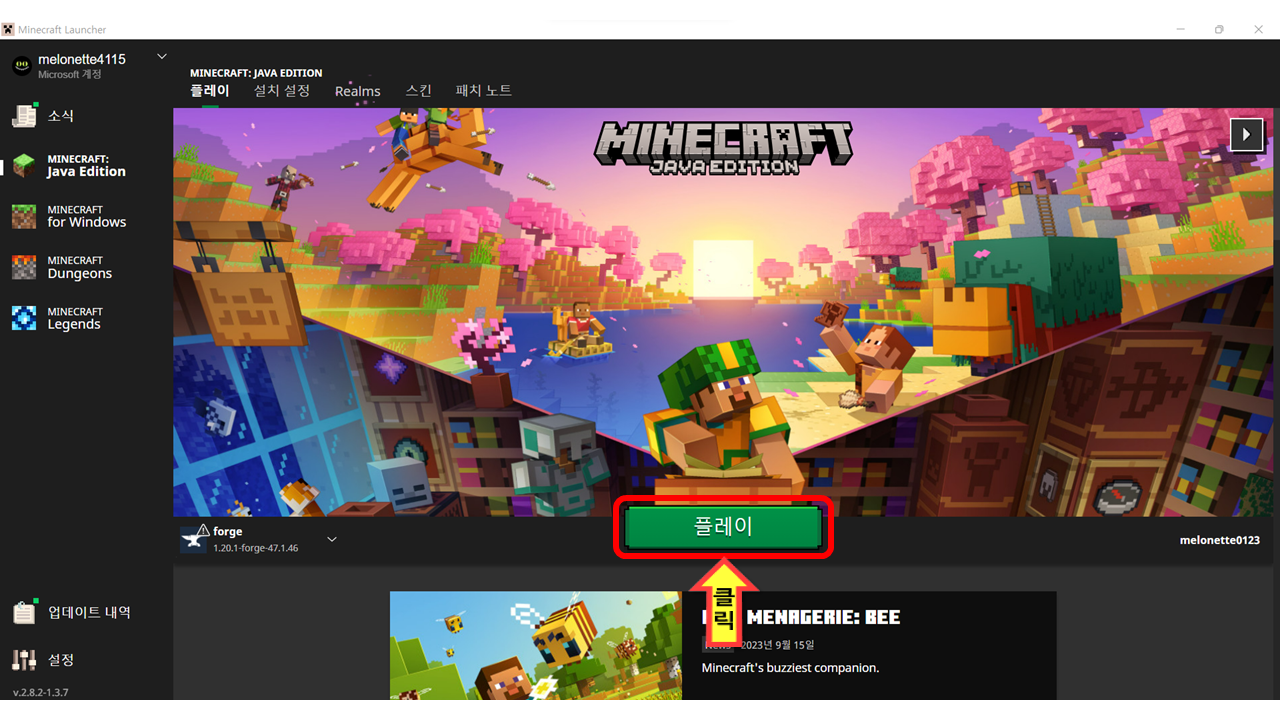Open Minecraft Dungeons icon
This screenshot has width=1280, height=720.
tap(24, 267)
